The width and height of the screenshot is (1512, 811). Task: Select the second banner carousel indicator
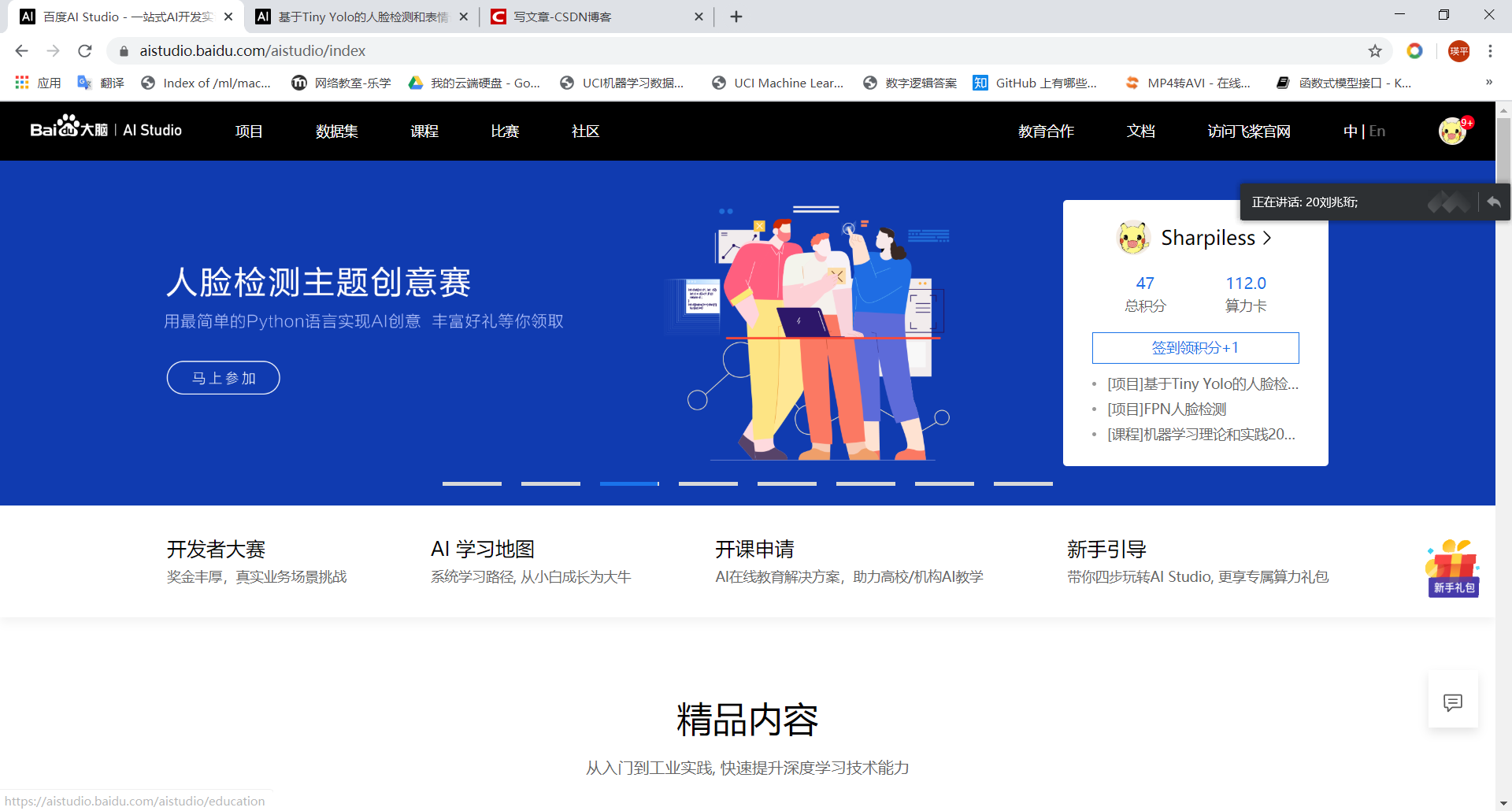pos(550,483)
